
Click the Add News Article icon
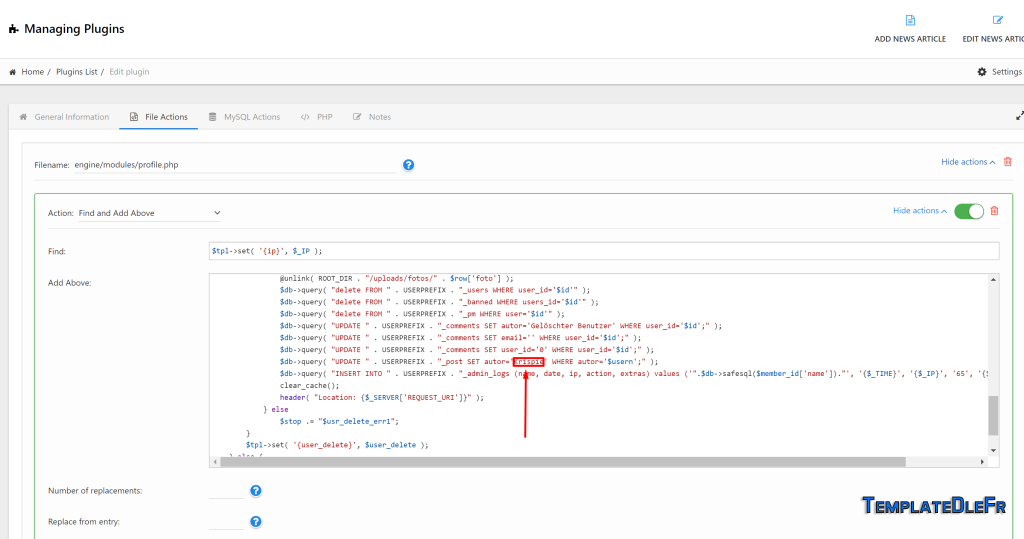(910, 20)
